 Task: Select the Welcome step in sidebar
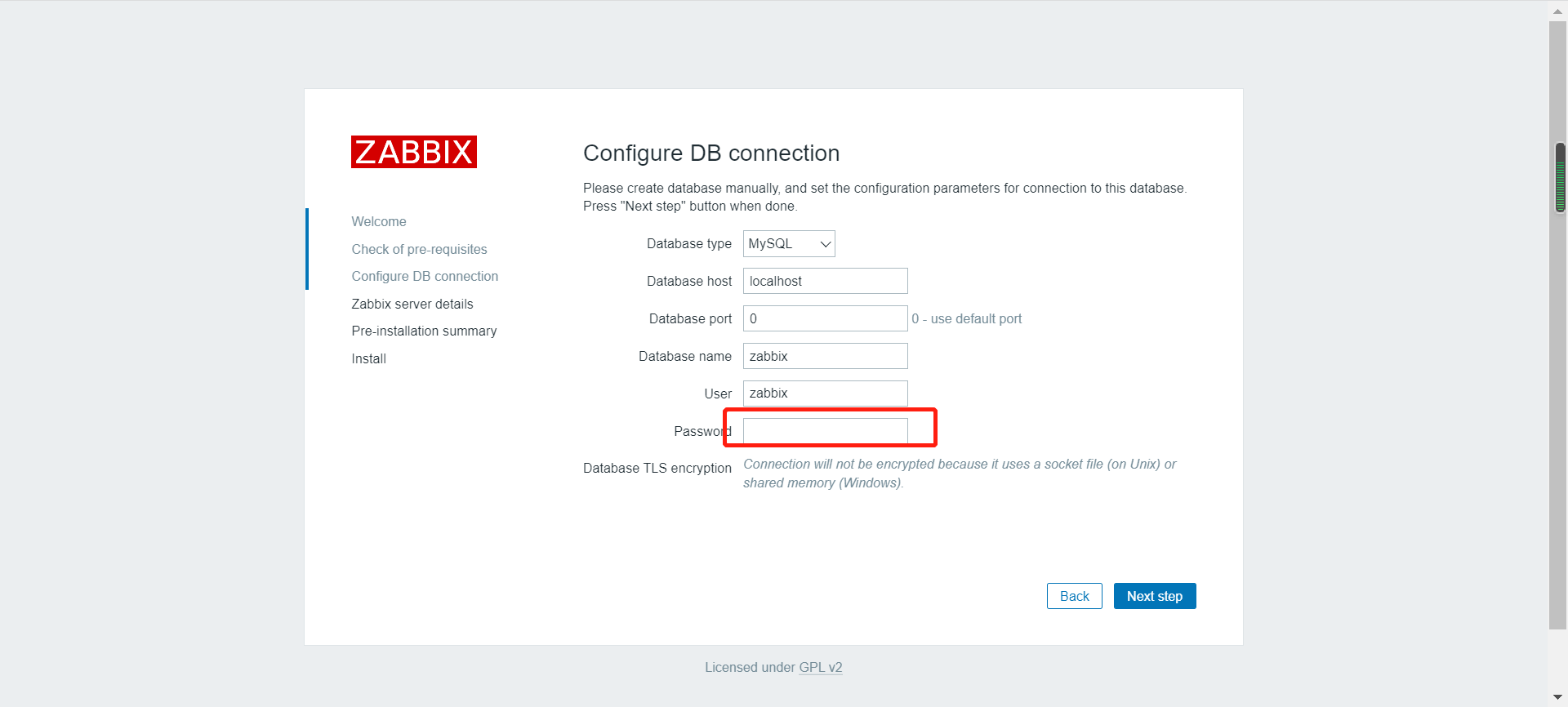(379, 221)
